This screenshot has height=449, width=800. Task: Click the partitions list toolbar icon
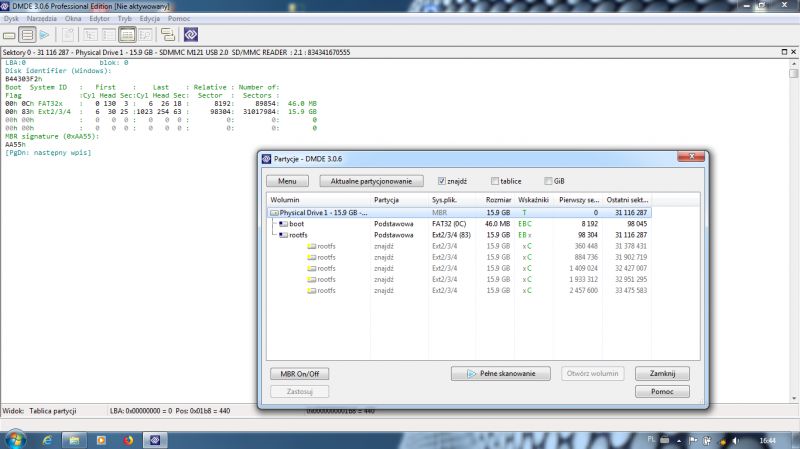(x=27, y=35)
